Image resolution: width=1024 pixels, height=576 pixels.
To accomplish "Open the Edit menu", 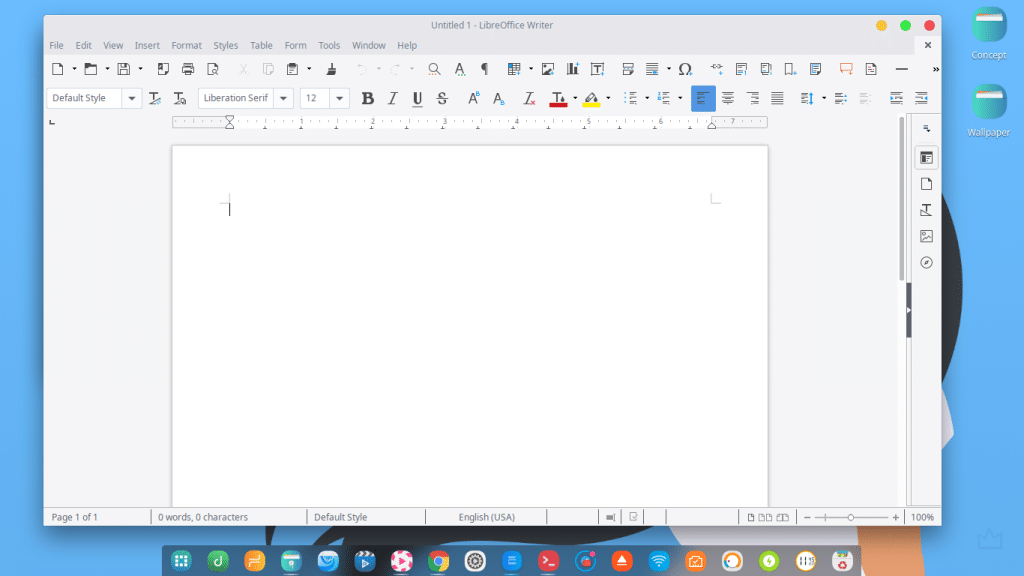I will [x=84, y=45].
